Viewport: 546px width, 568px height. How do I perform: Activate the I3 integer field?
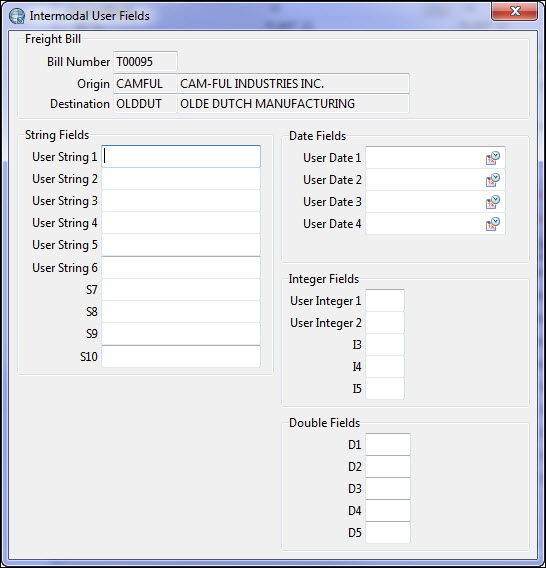click(x=385, y=345)
